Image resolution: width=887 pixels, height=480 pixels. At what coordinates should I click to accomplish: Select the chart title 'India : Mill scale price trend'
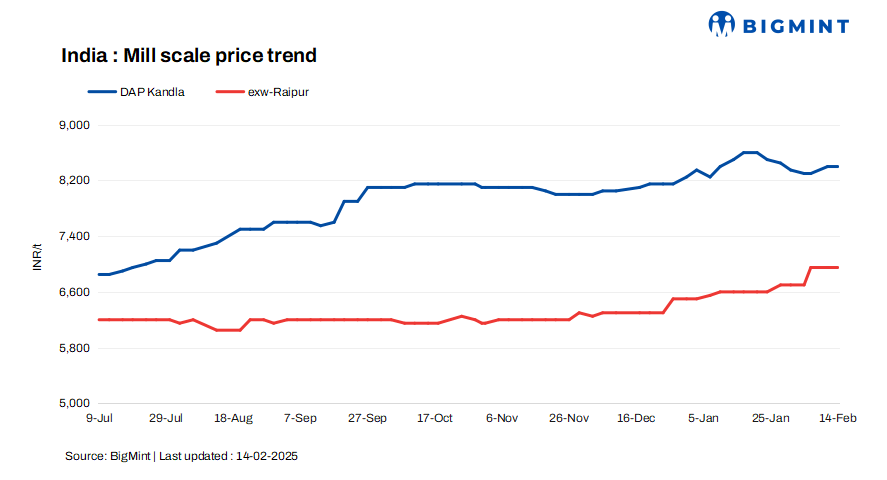[189, 55]
